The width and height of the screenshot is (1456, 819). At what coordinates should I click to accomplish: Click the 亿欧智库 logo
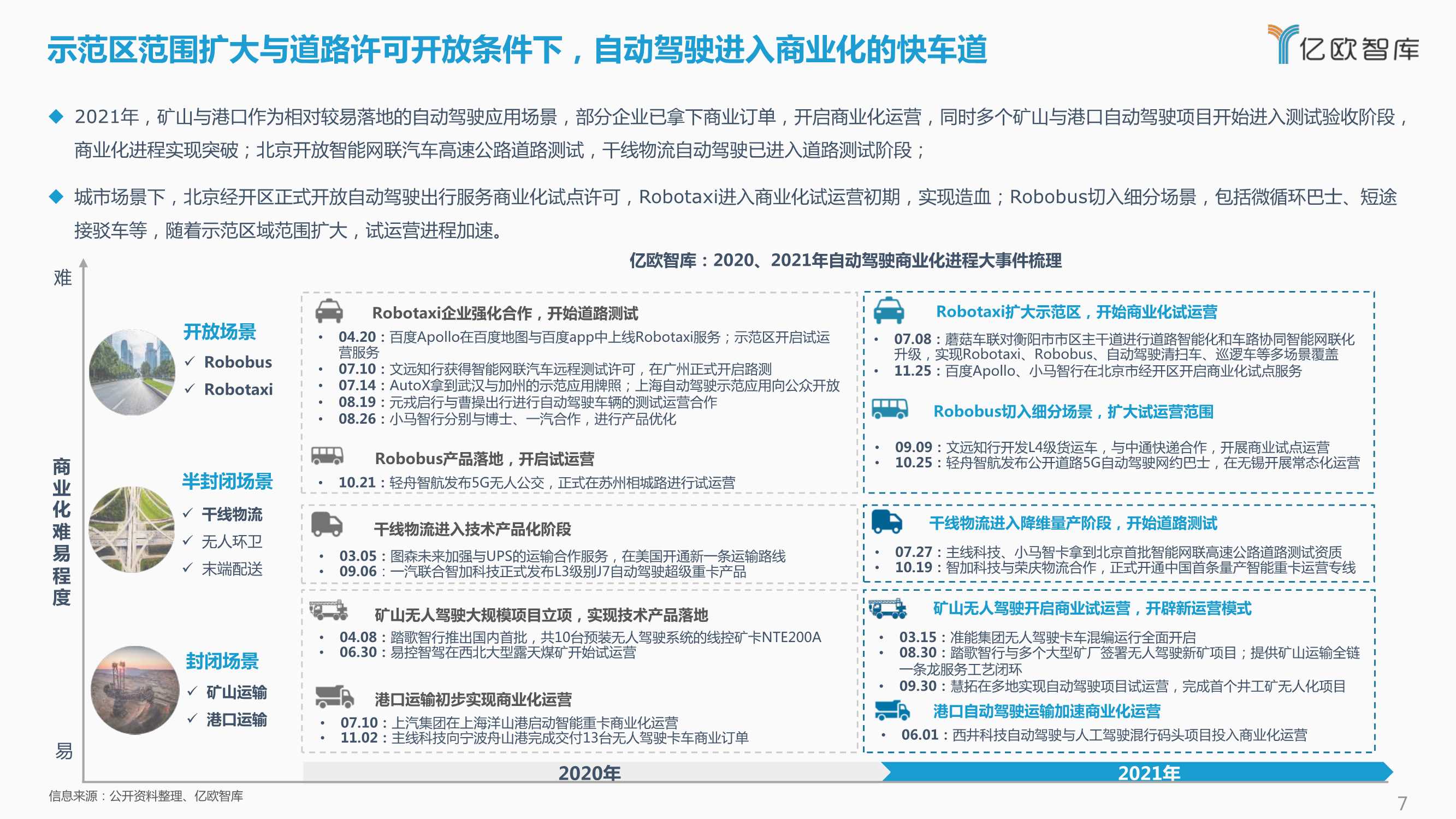click(1343, 45)
